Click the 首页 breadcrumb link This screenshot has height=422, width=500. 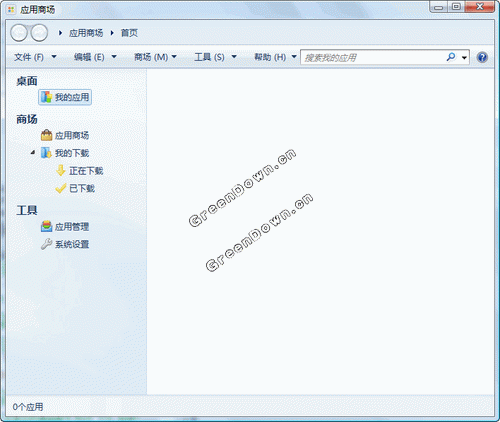click(x=129, y=33)
